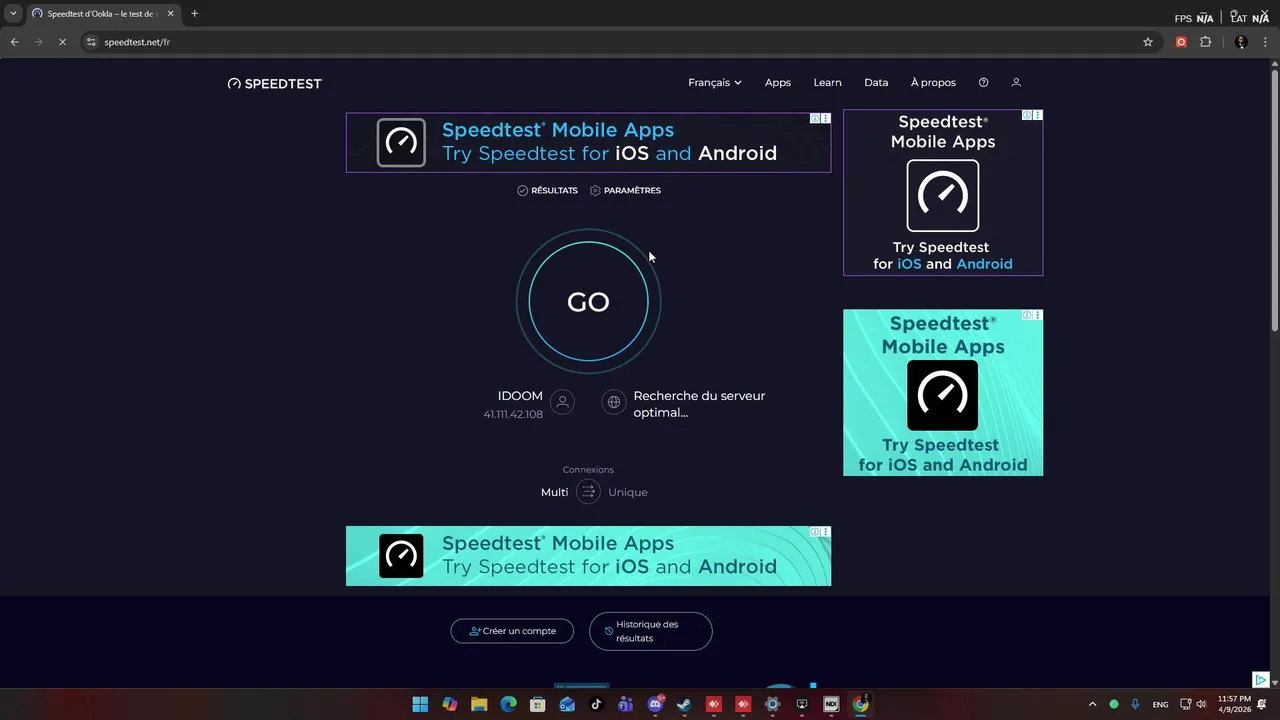Launch Microsoft Edge from taskbar
The width and height of the screenshot is (1280, 720).
[x=508, y=704]
